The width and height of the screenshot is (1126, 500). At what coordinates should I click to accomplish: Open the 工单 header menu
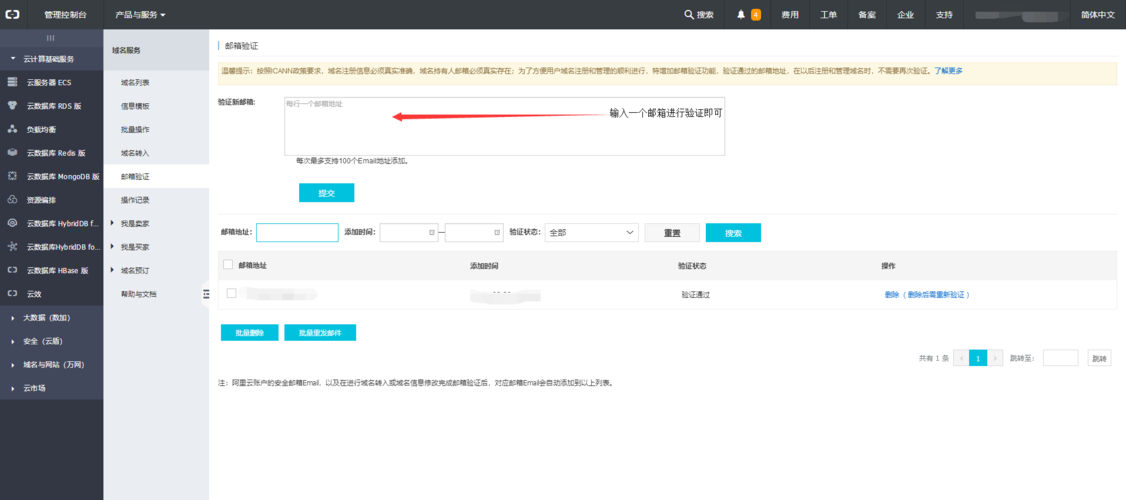click(828, 14)
